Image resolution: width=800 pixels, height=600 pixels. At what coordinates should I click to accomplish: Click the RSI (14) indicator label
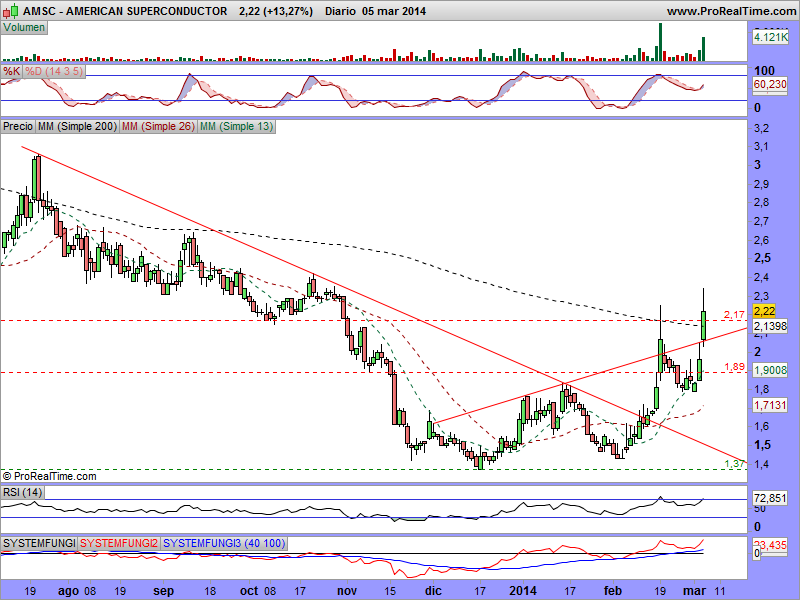(x=22, y=492)
